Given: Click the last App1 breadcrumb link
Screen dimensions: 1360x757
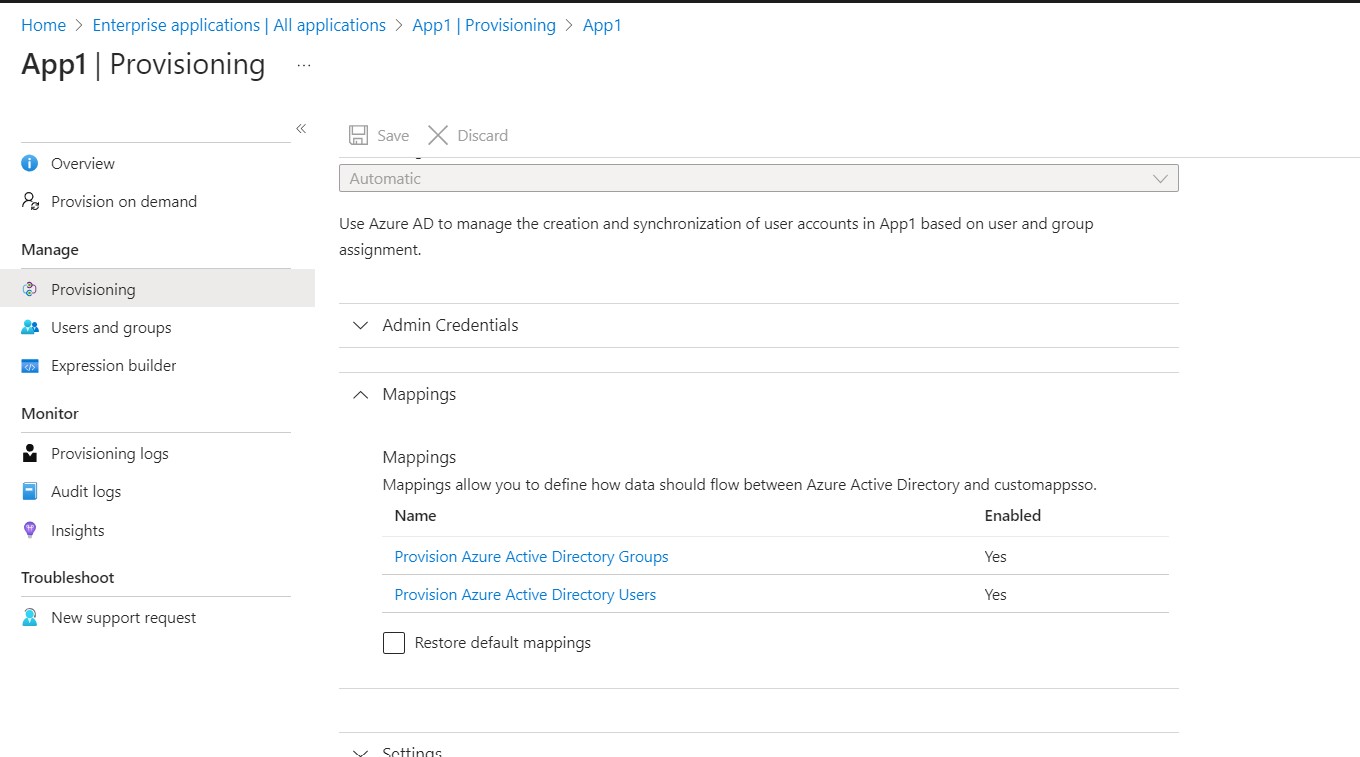Looking at the screenshot, I should pyautogui.click(x=602, y=25).
